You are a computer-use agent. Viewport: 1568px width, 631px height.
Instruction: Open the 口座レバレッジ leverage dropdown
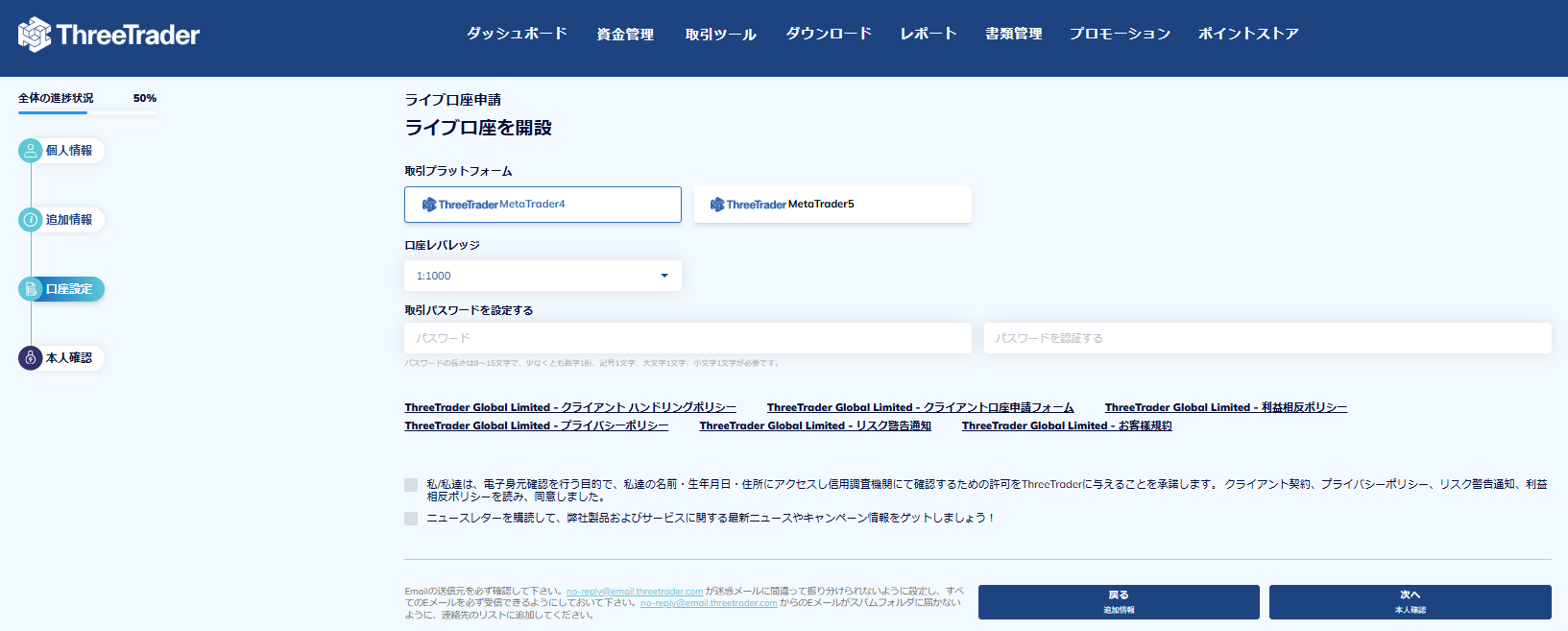click(x=543, y=276)
